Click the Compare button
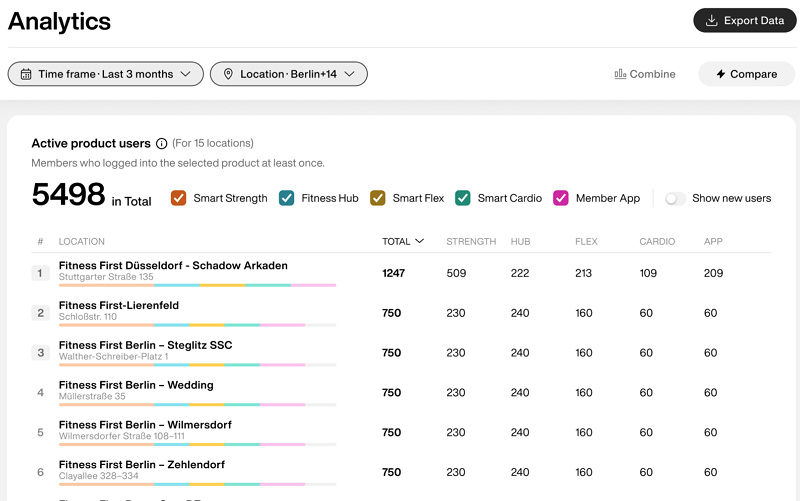Image resolution: width=800 pixels, height=501 pixels. click(746, 74)
